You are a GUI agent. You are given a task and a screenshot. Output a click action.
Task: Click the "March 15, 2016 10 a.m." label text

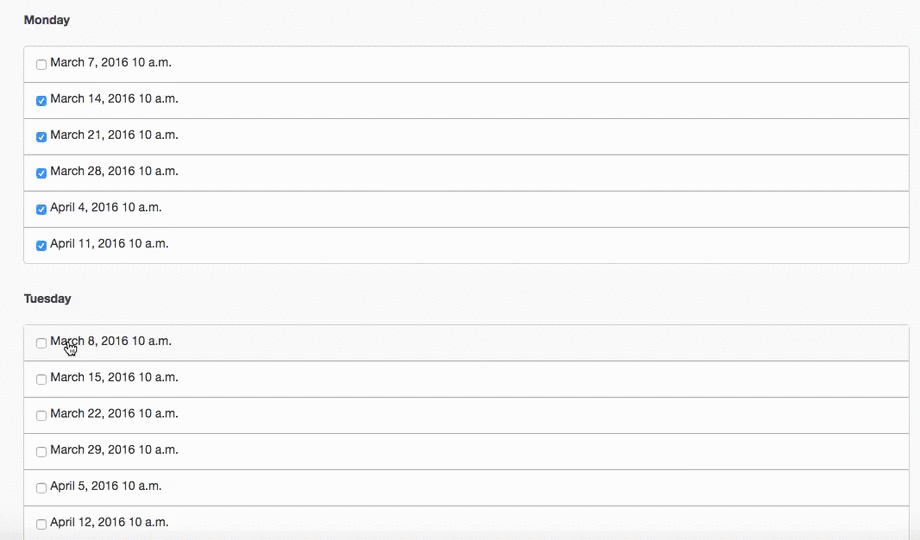click(114, 378)
